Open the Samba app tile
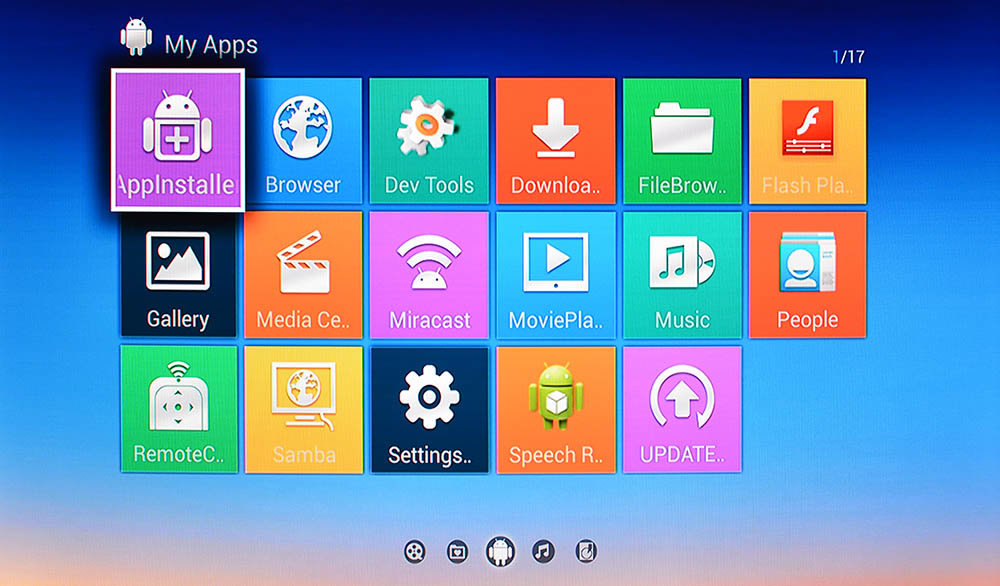Image resolution: width=1000 pixels, height=586 pixels. 304,409
